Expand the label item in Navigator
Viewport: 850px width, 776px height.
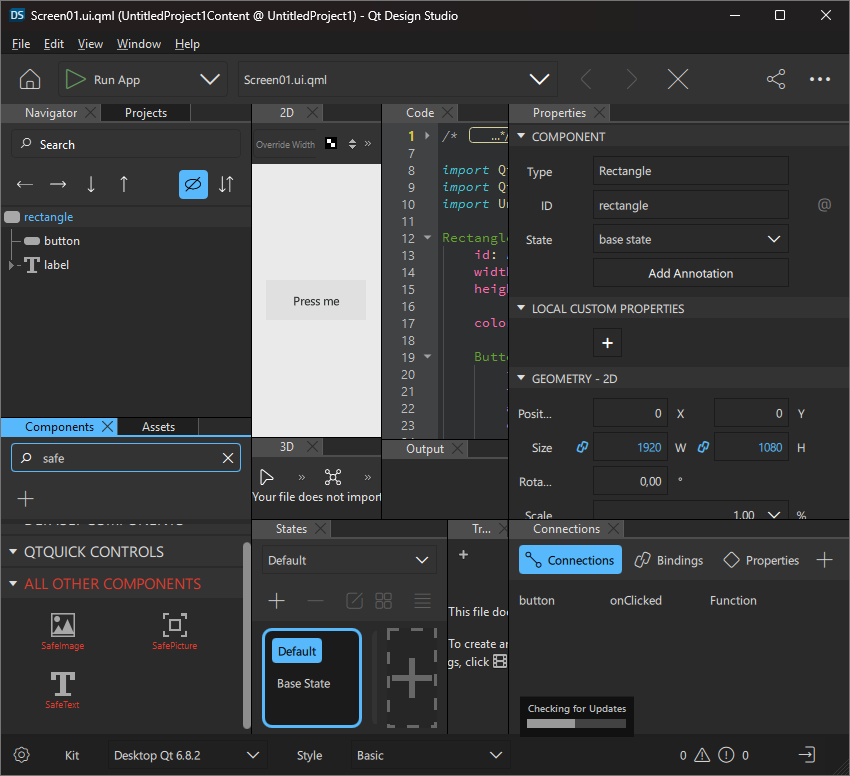coord(11,265)
